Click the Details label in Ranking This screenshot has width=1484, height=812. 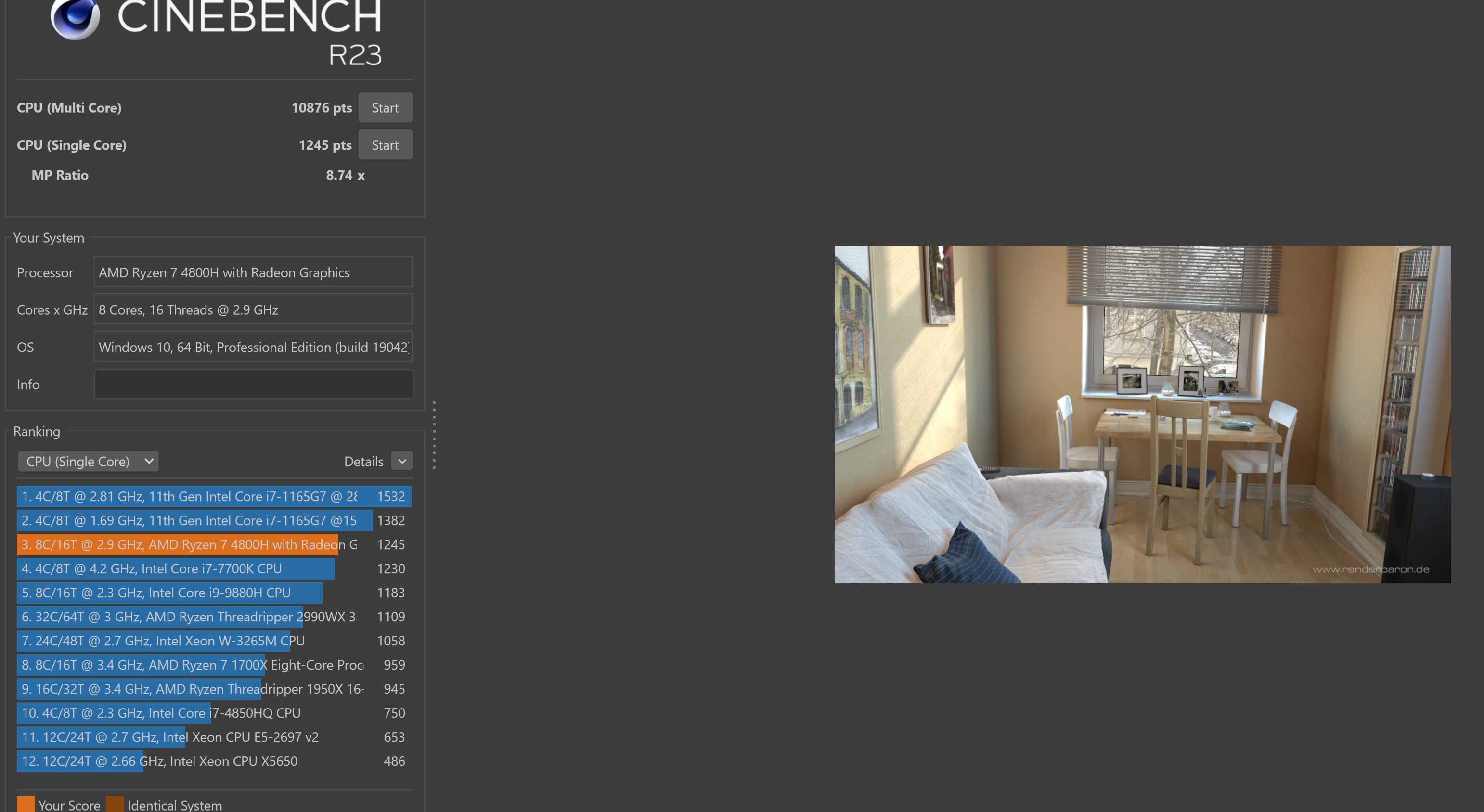pos(363,461)
